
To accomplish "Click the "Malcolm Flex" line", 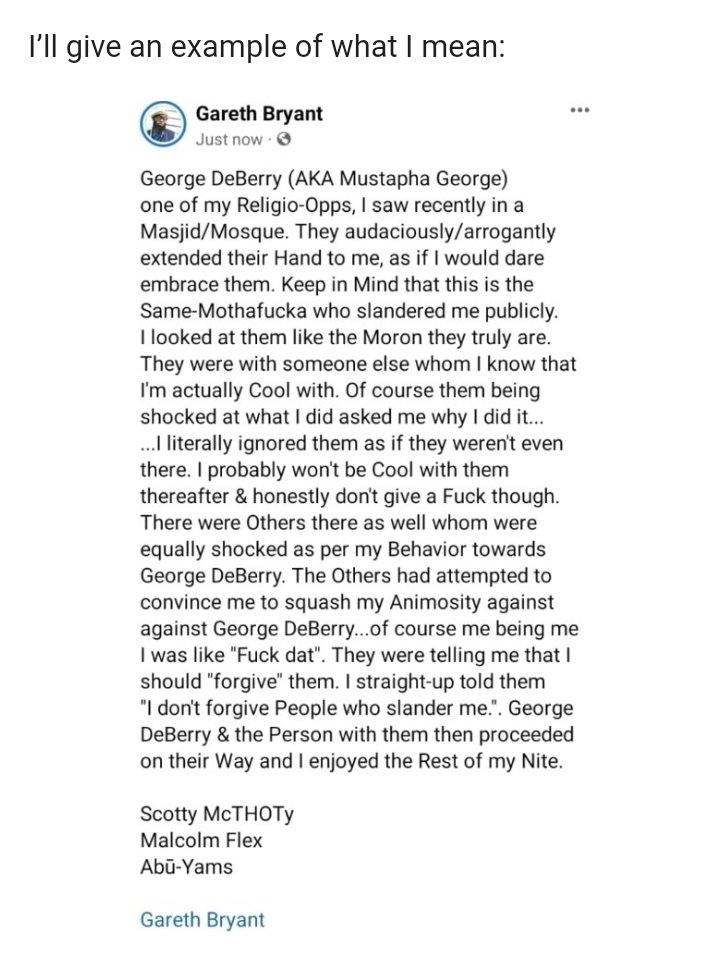I will [x=200, y=841].
